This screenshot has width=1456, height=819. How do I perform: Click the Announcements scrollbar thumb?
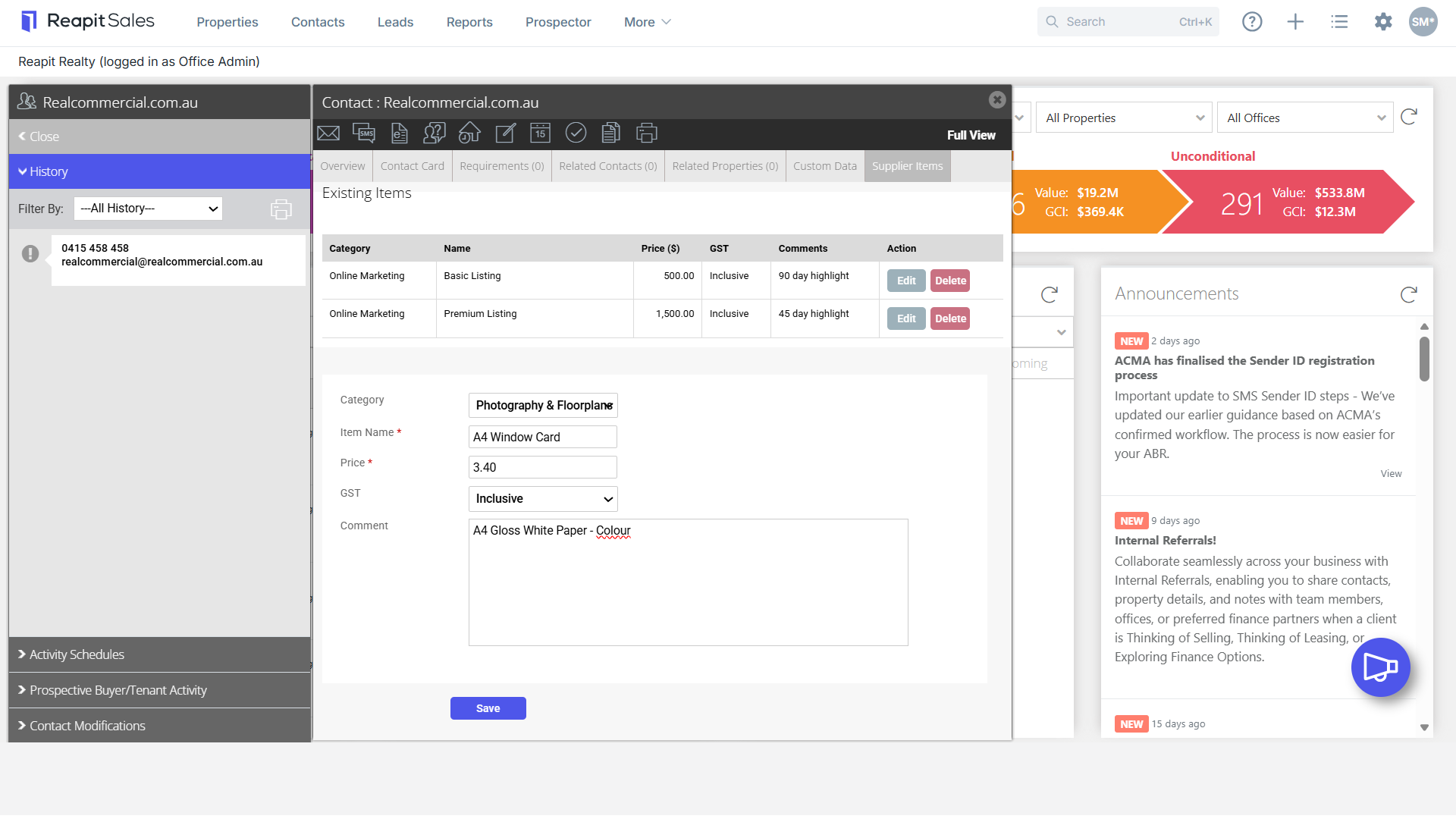click(1424, 359)
